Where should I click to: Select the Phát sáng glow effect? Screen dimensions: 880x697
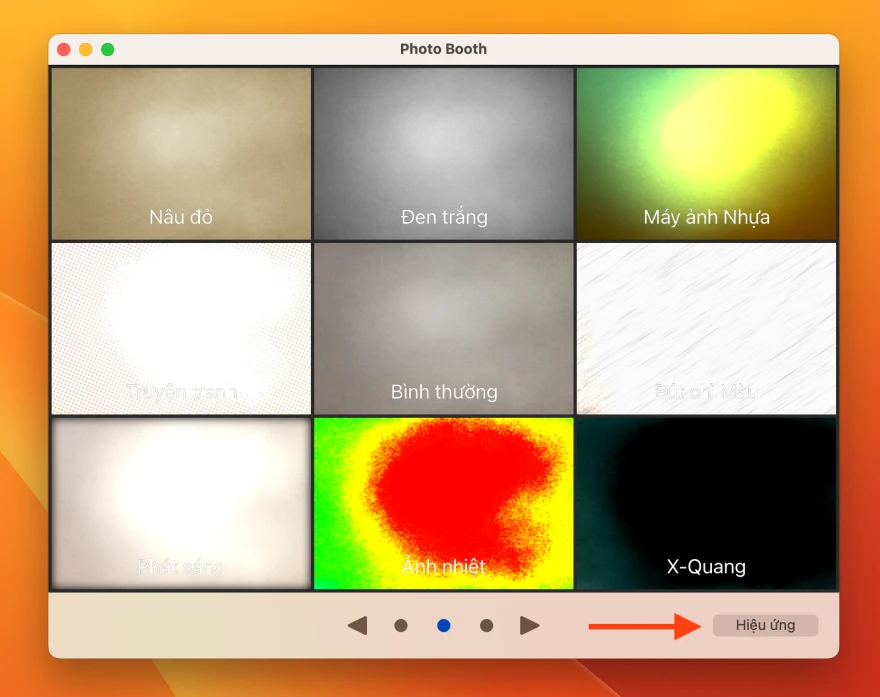click(181, 503)
